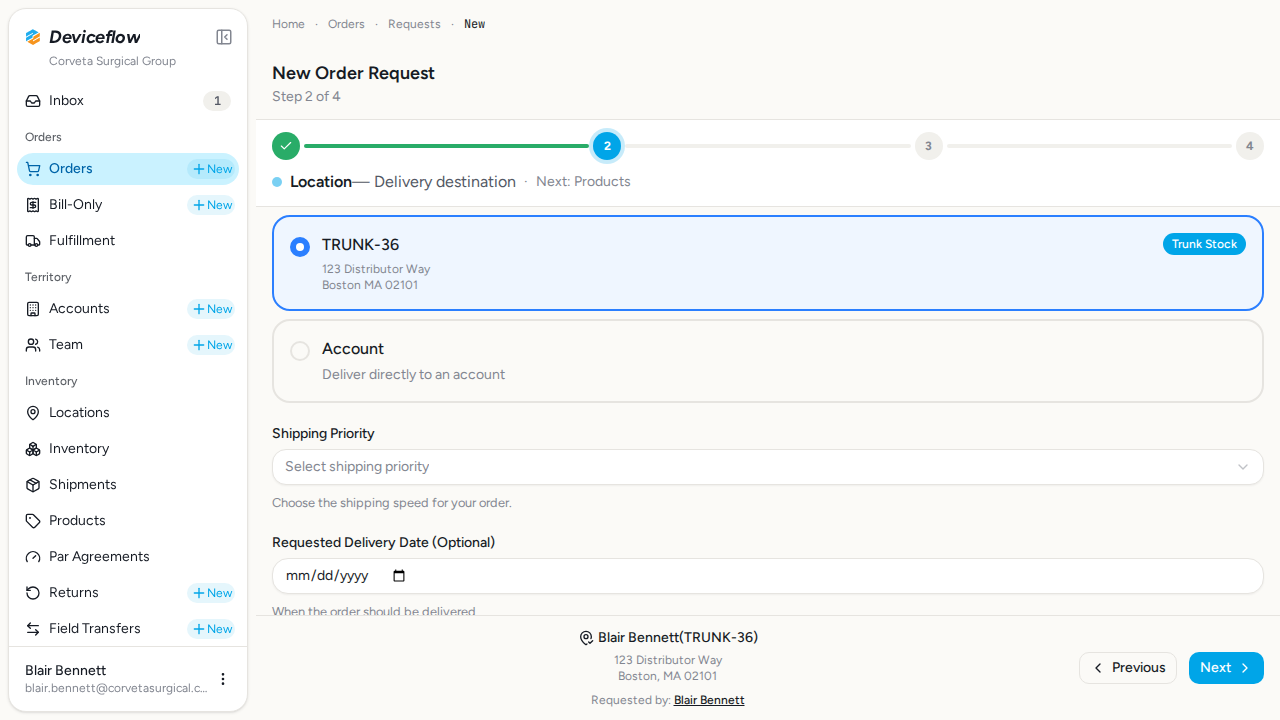Click the Field Transfers arrows icon
The width and height of the screenshot is (1280, 720).
(x=33, y=629)
